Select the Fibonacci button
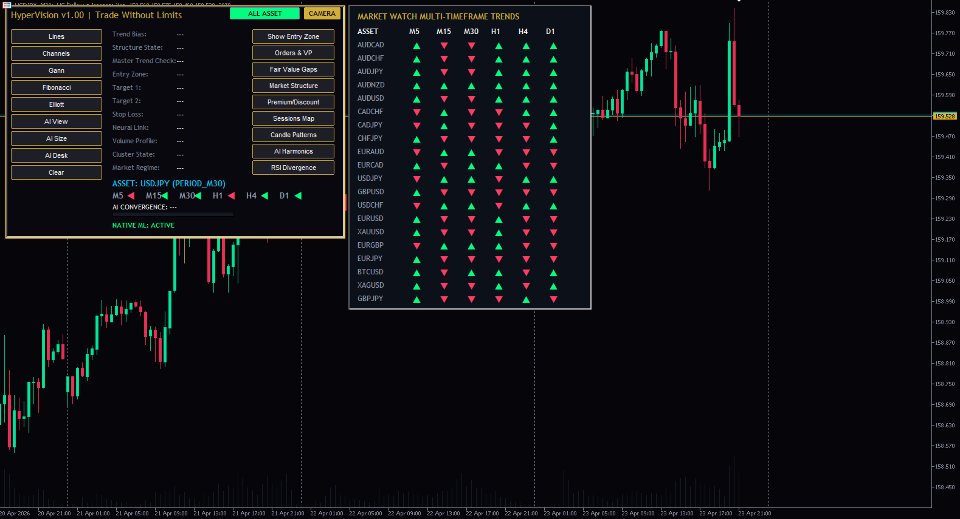This screenshot has height=519, width=960. point(56,88)
